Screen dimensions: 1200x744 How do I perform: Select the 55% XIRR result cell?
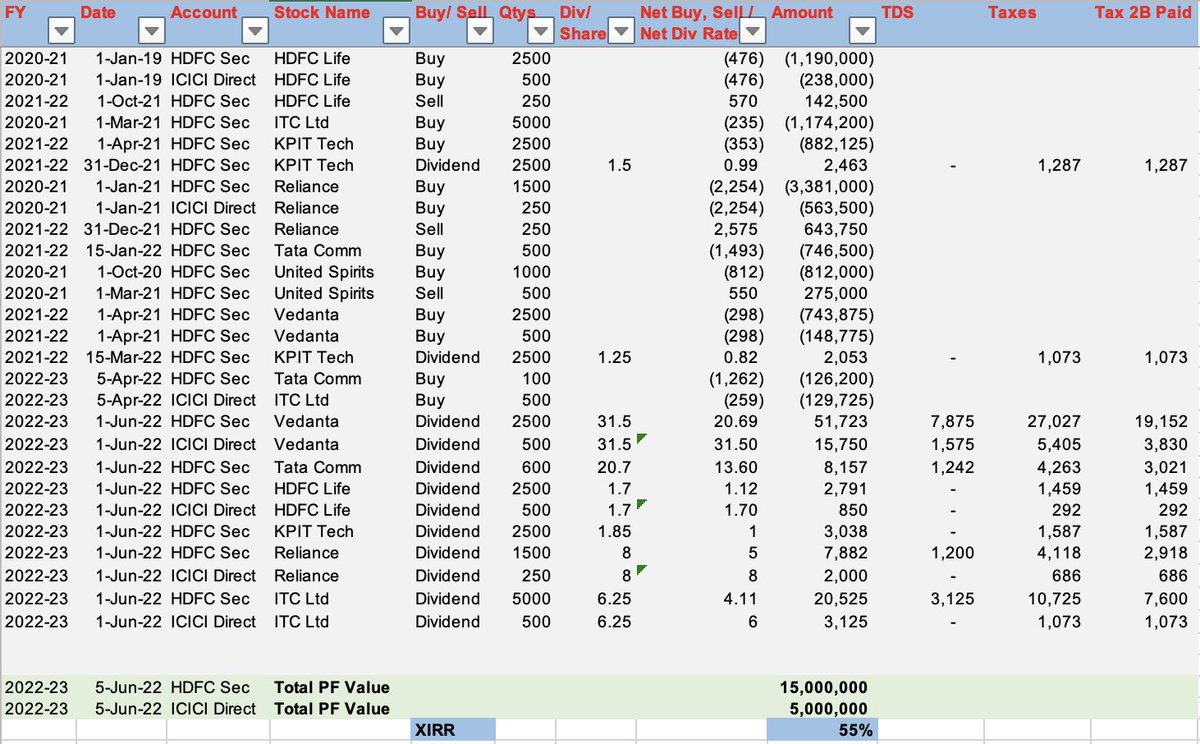click(823, 730)
